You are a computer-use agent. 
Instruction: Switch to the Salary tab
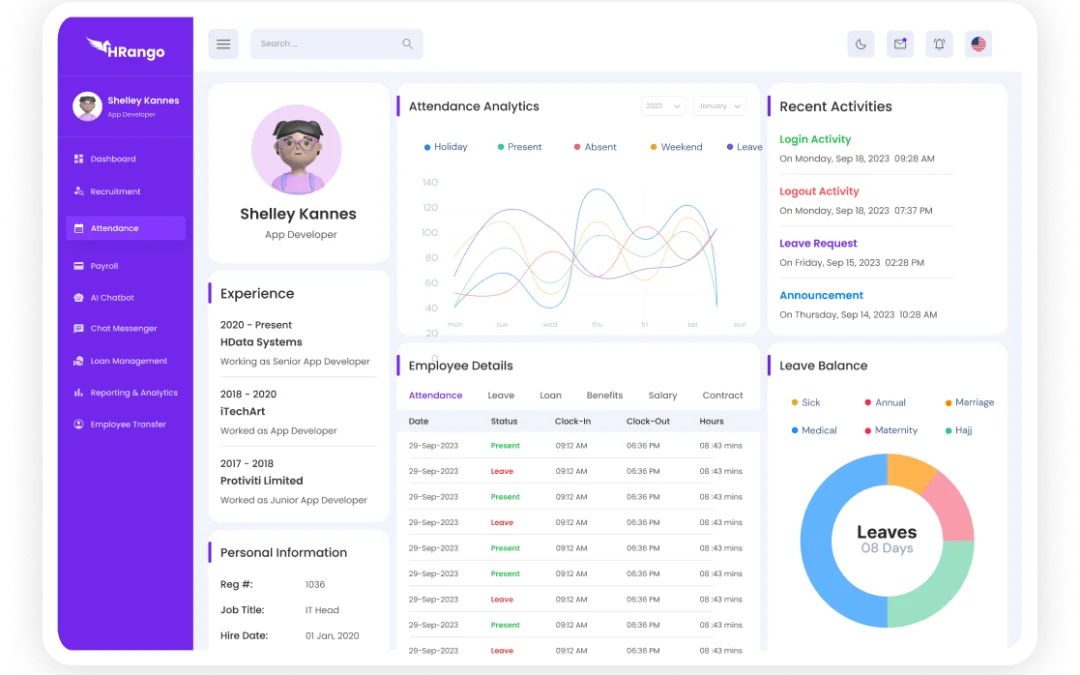pos(662,396)
